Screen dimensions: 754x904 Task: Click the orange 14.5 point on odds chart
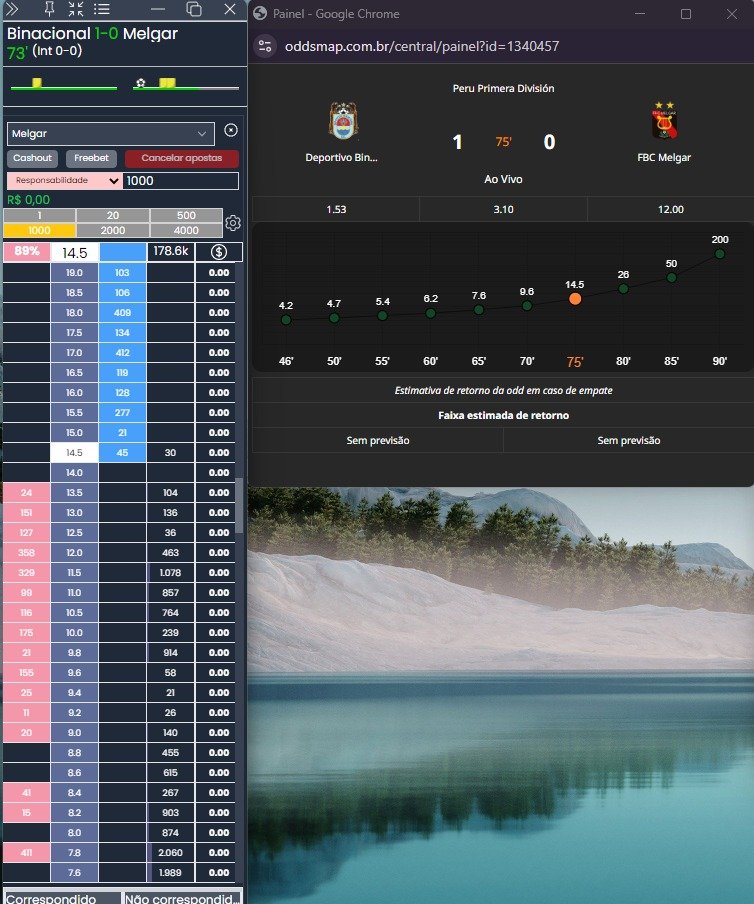click(x=575, y=298)
